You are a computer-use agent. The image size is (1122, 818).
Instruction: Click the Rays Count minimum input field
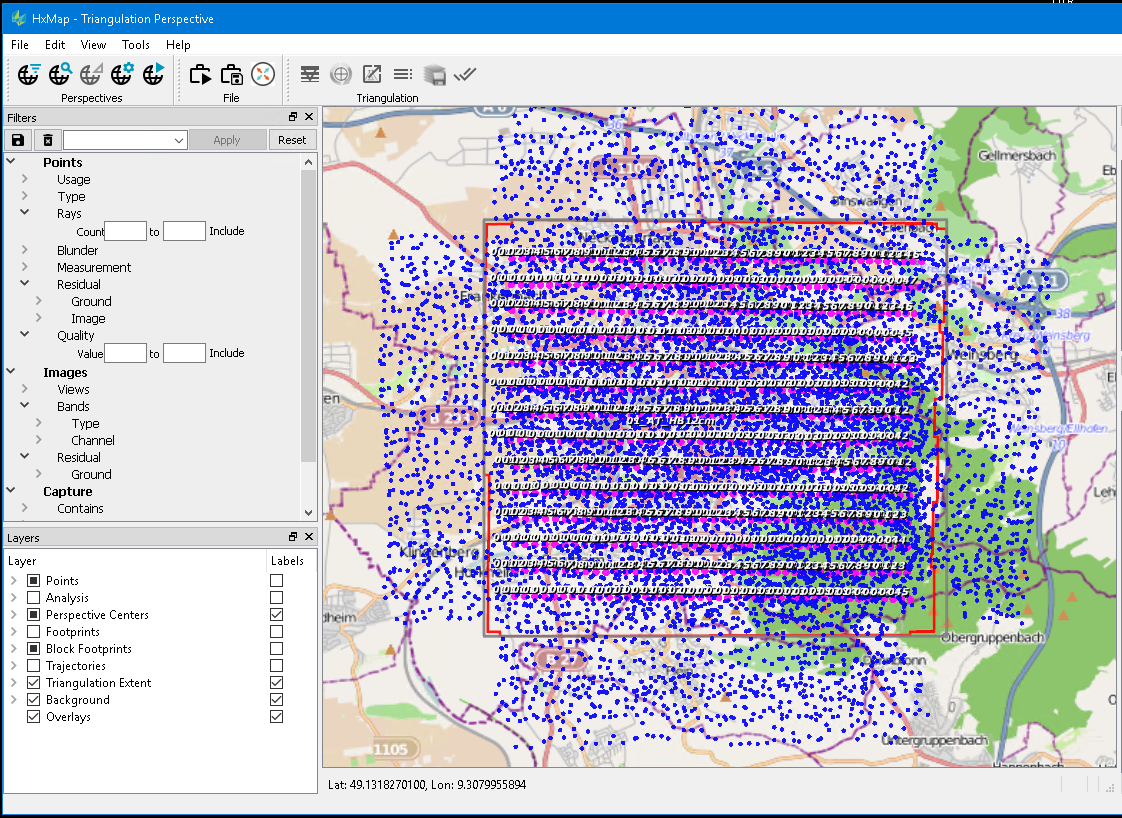click(x=126, y=231)
